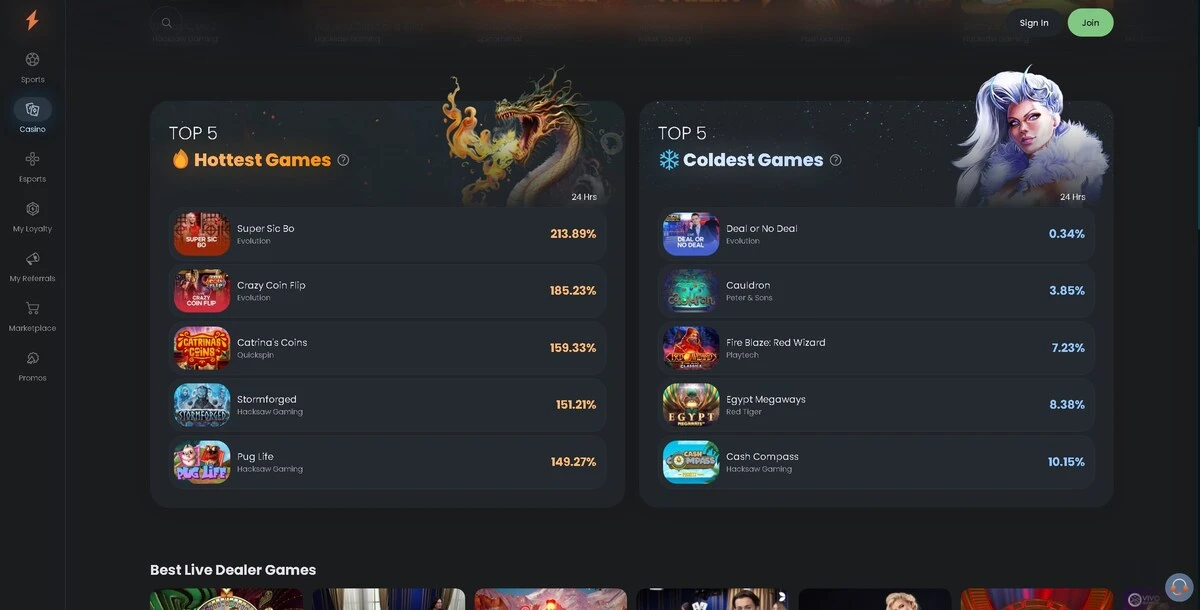Open Super Sic Bo game row
Image resolution: width=1200 pixels, height=610 pixels.
pos(387,234)
